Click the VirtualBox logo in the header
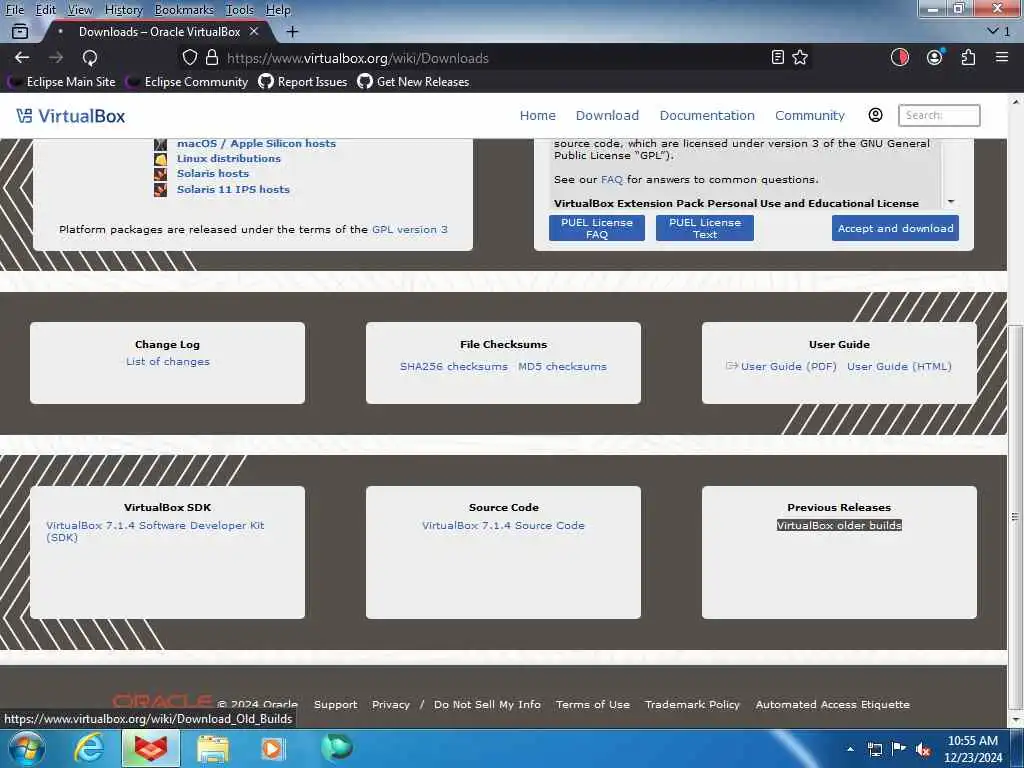The width and height of the screenshot is (1024, 768). [71, 116]
